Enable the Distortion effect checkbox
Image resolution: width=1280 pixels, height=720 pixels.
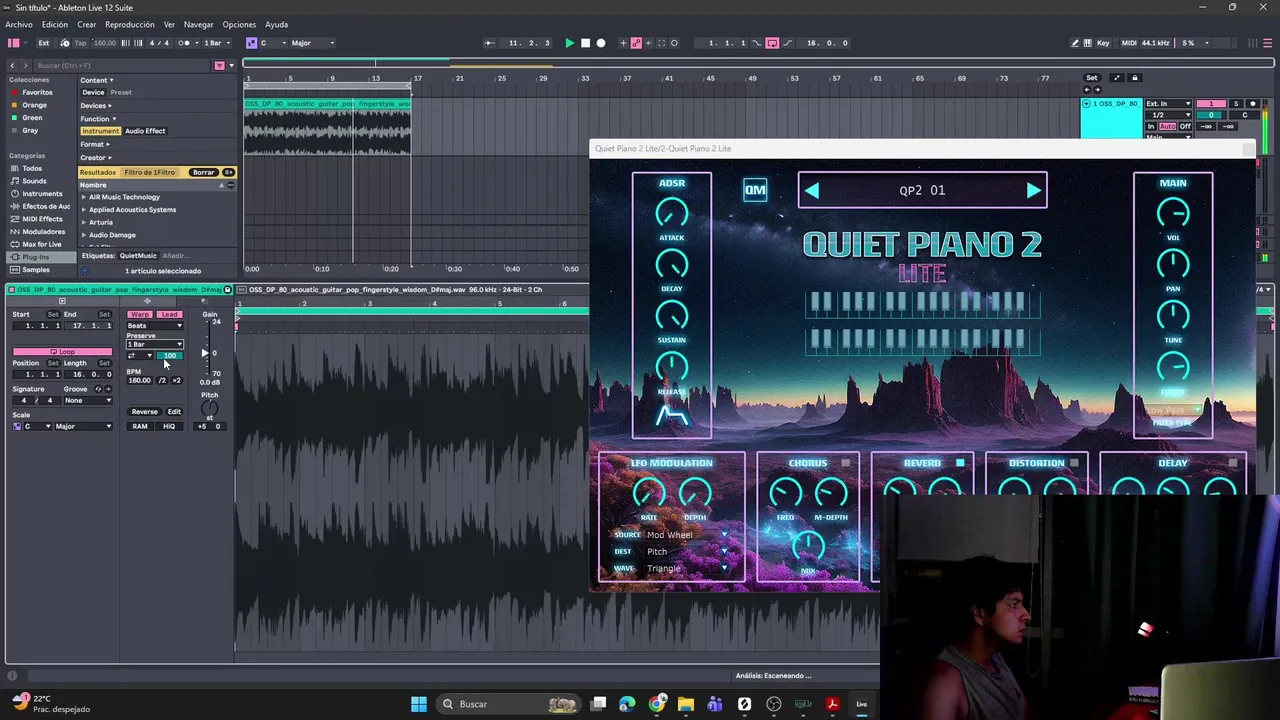point(1074,463)
